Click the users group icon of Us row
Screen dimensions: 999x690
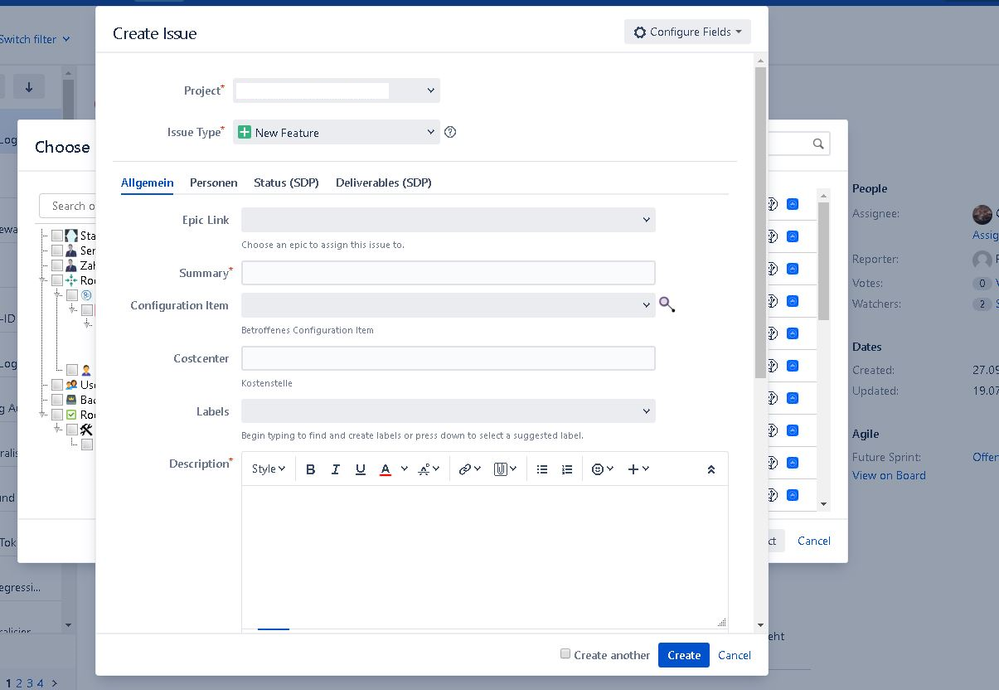click(x=71, y=385)
